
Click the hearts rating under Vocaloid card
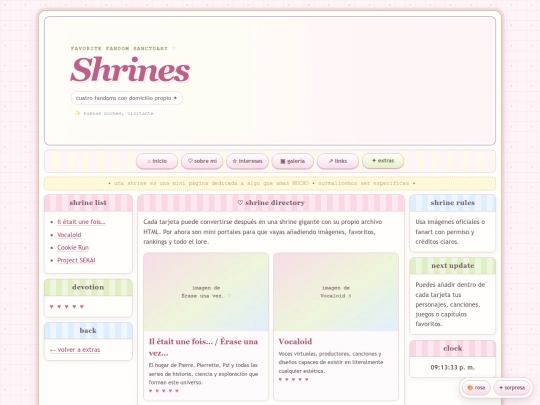293,380
